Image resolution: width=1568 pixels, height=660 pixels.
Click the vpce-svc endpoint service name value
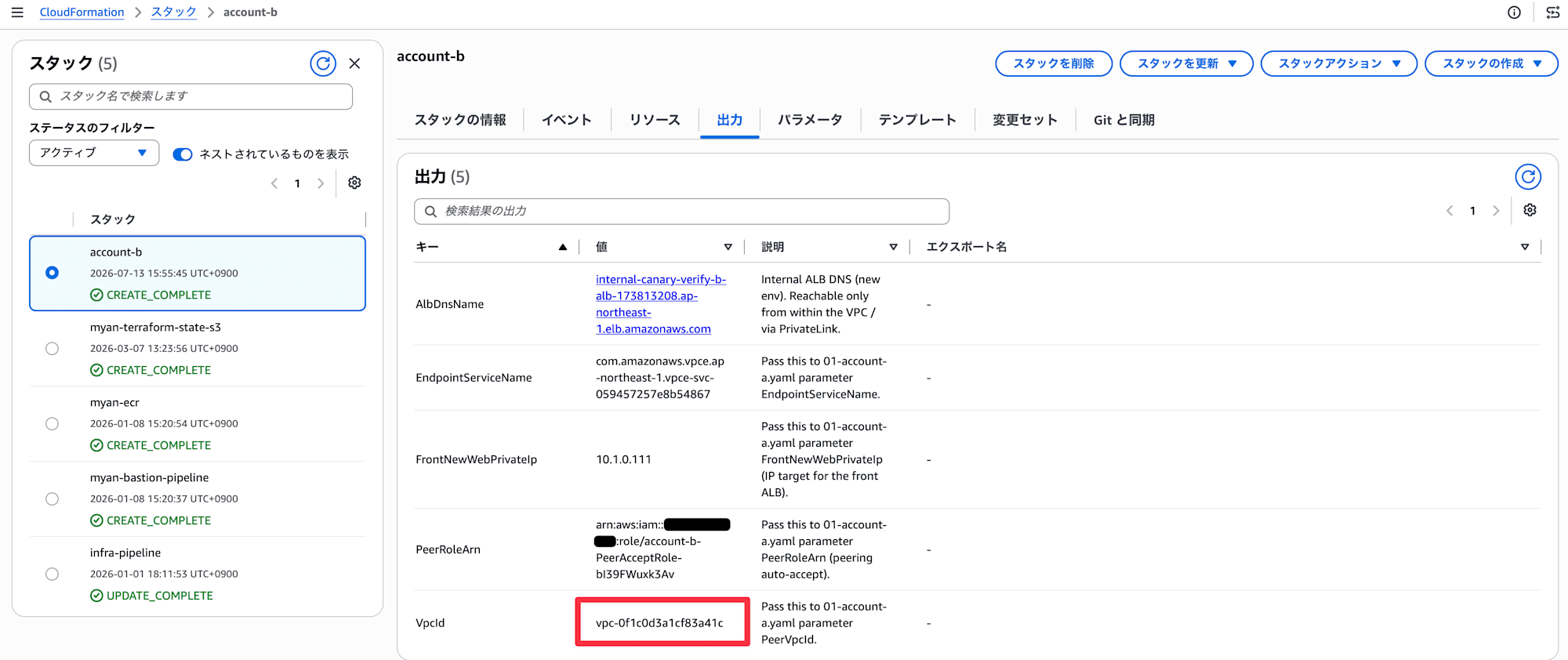click(x=660, y=378)
